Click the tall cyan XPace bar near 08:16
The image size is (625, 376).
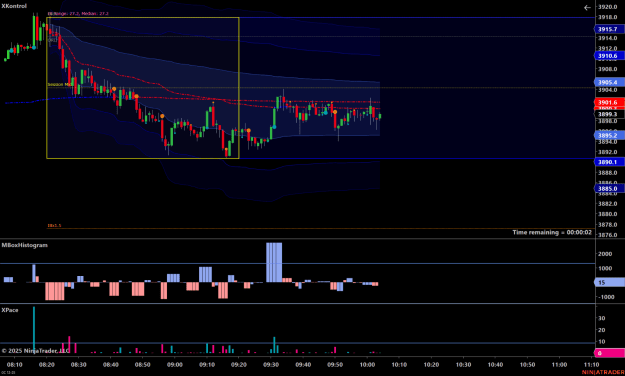[34, 329]
